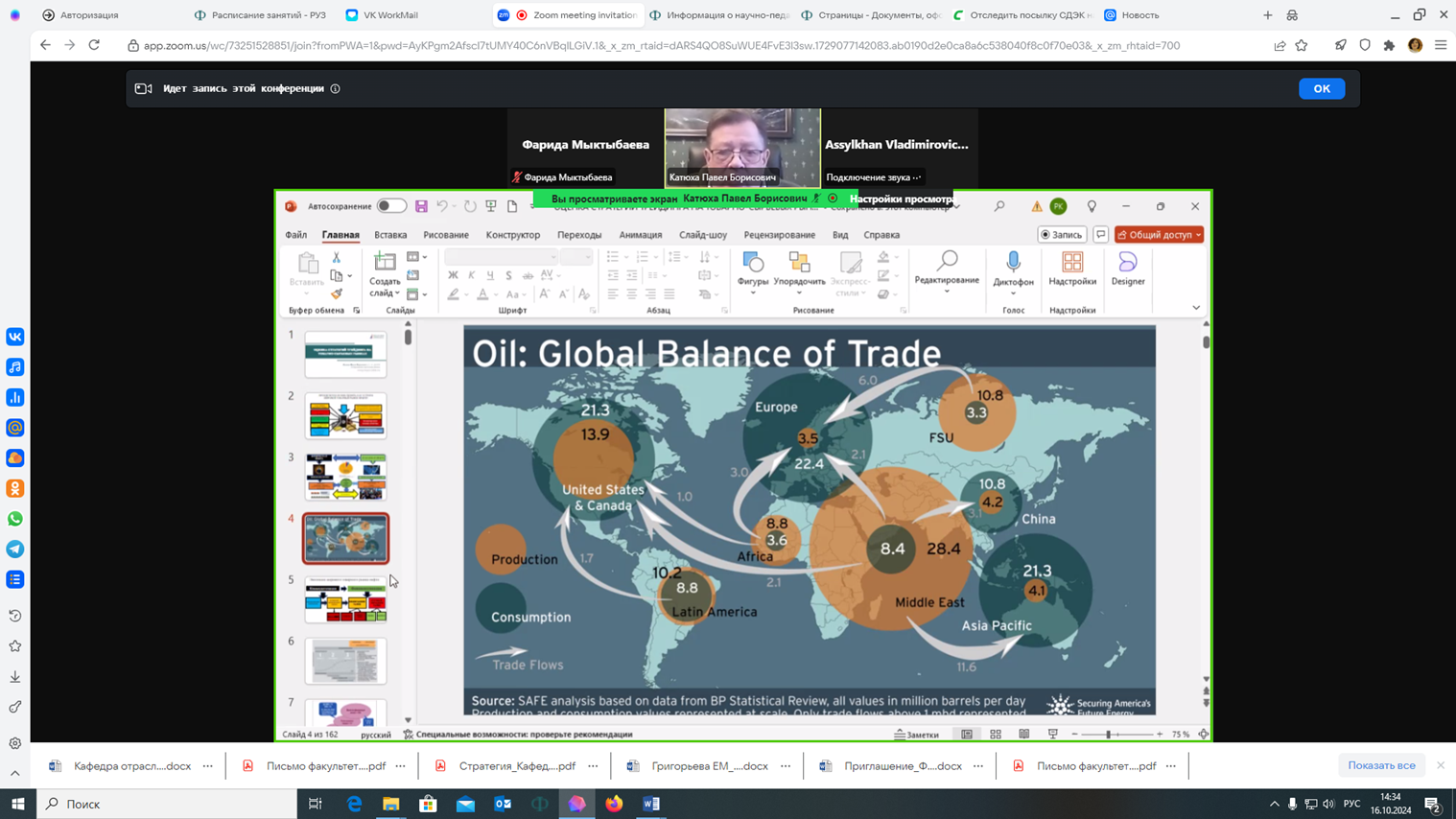Click the purple Save icon in PowerPoint
Screen dimensions: 1456x819
(421, 206)
